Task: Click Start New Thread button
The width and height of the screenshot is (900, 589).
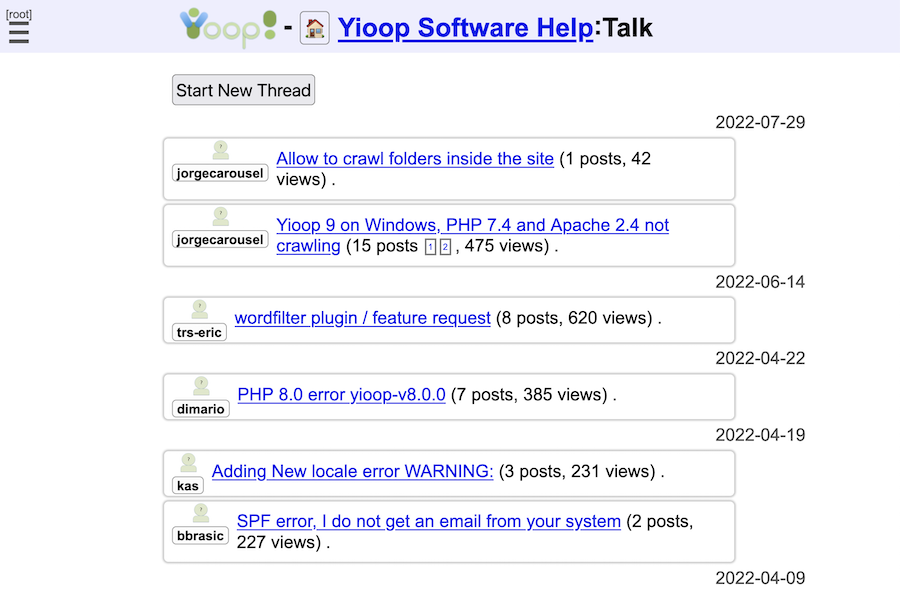Action: coord(243,90)
